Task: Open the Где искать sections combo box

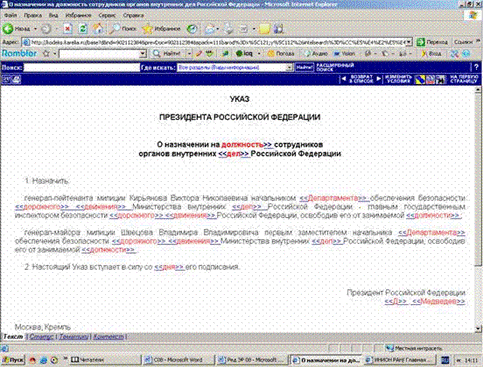Action: pos(235,68)
